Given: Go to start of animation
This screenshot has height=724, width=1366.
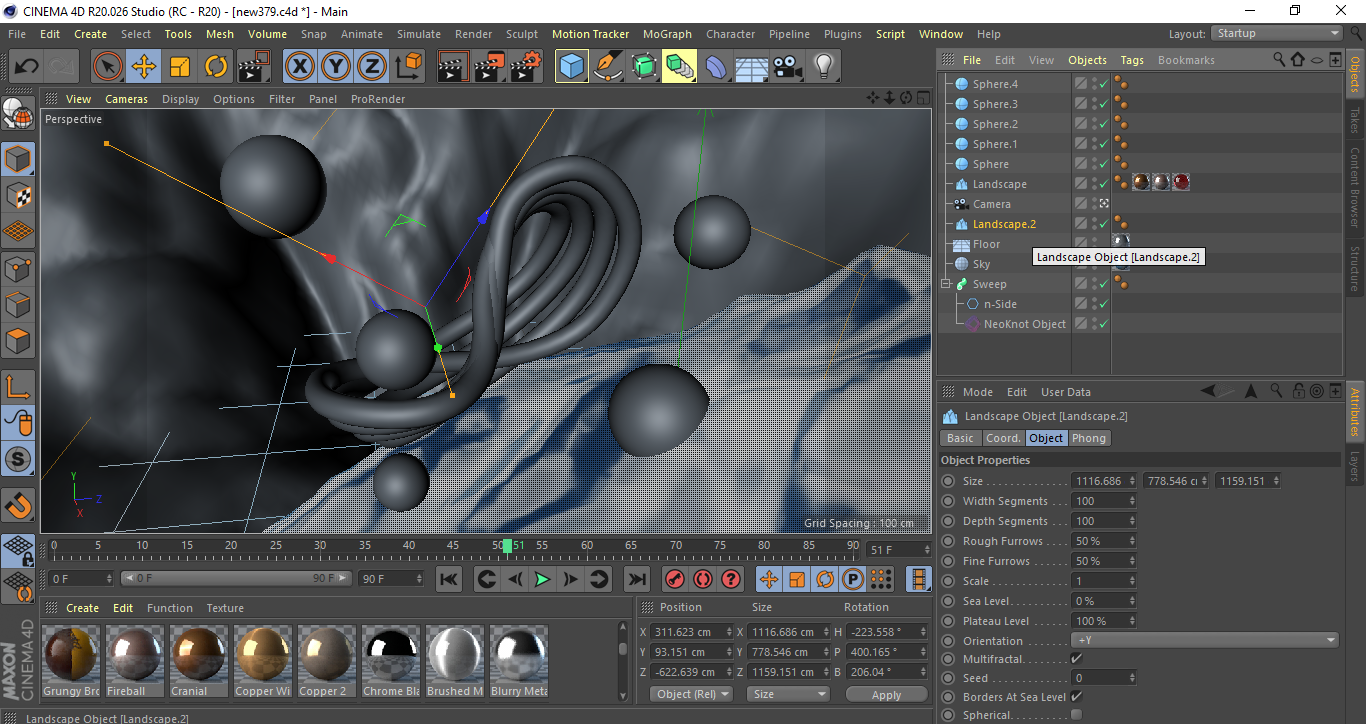Looking at the screenshot, I should click(x=449, y=579).
